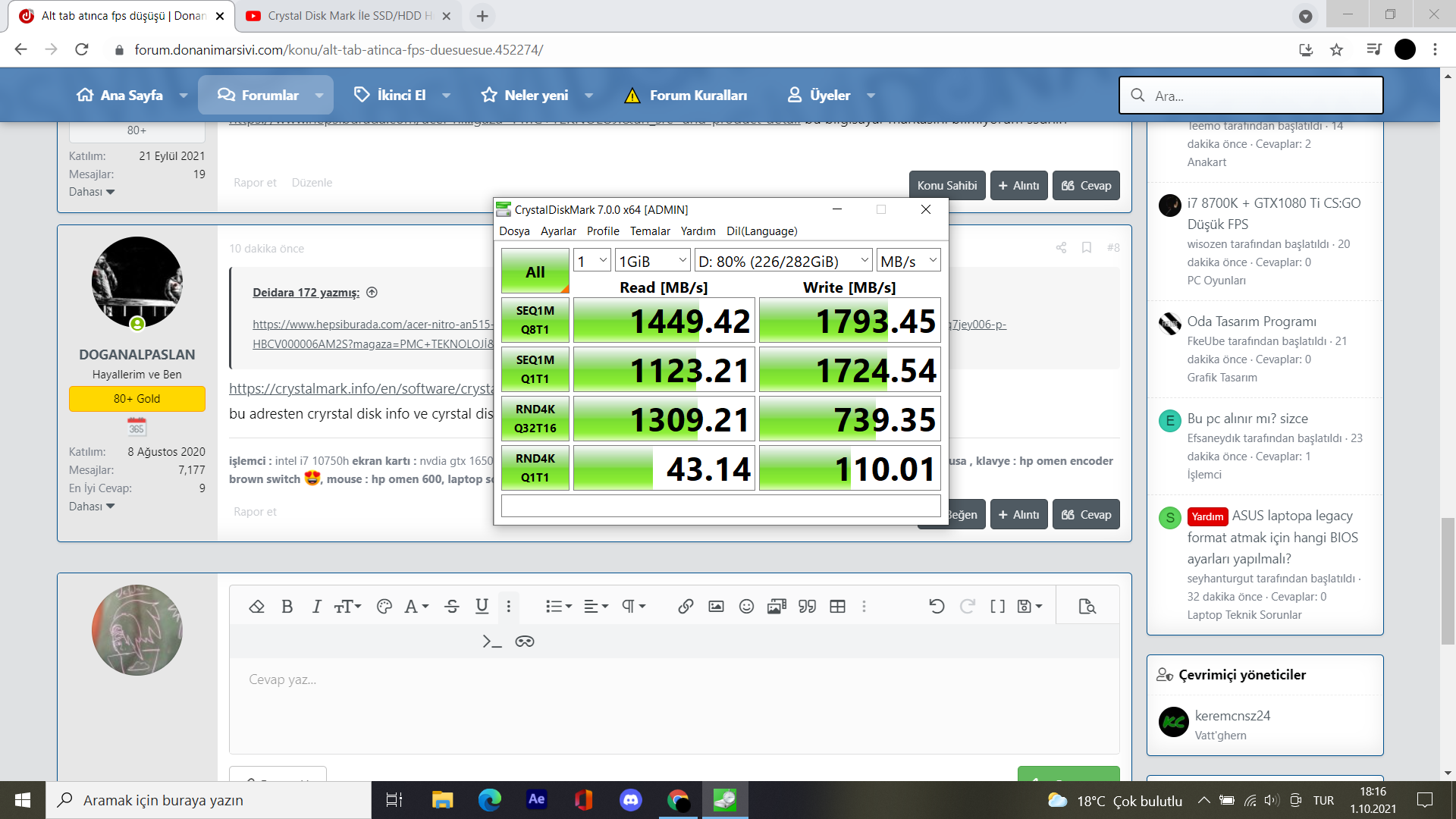1456x819 pixels.
Task: Open test size 1GiB dropdown
Action: pos(652,261)
